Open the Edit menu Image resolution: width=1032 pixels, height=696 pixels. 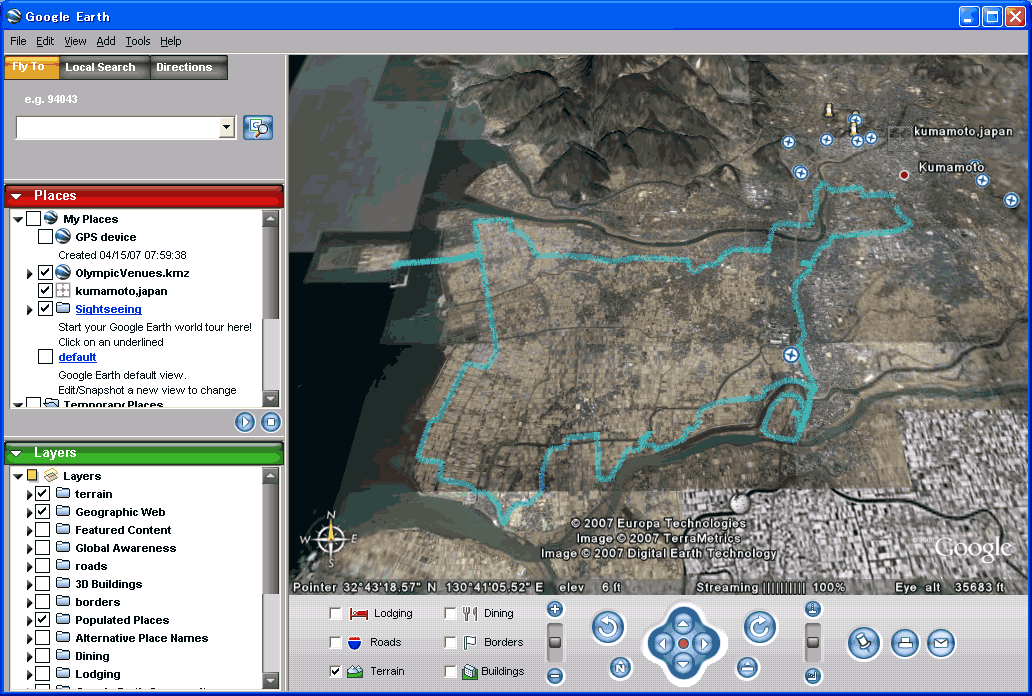(x=45, y=41)
